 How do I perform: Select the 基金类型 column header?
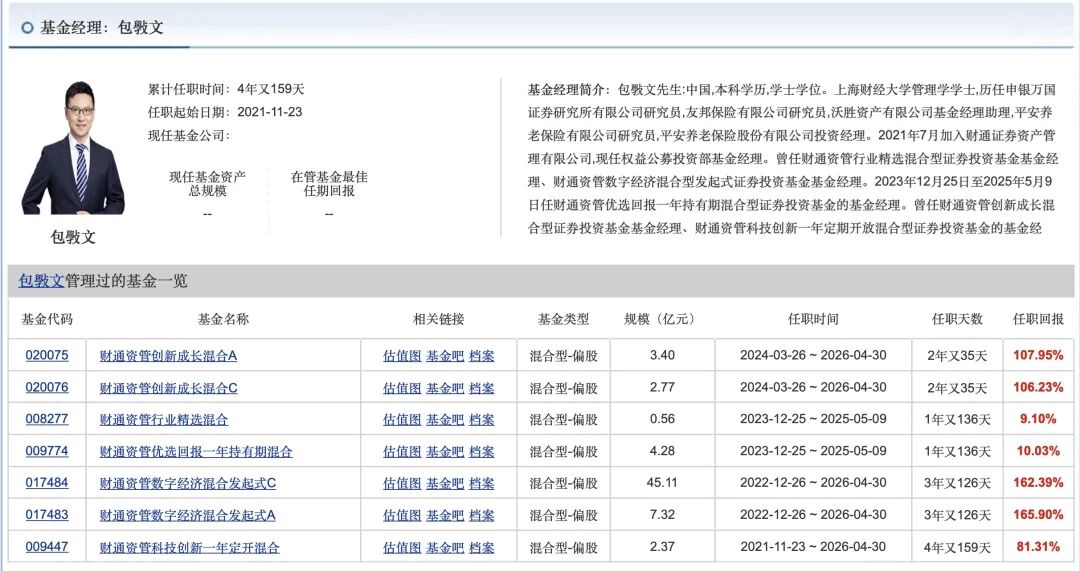tap(563, 319)
